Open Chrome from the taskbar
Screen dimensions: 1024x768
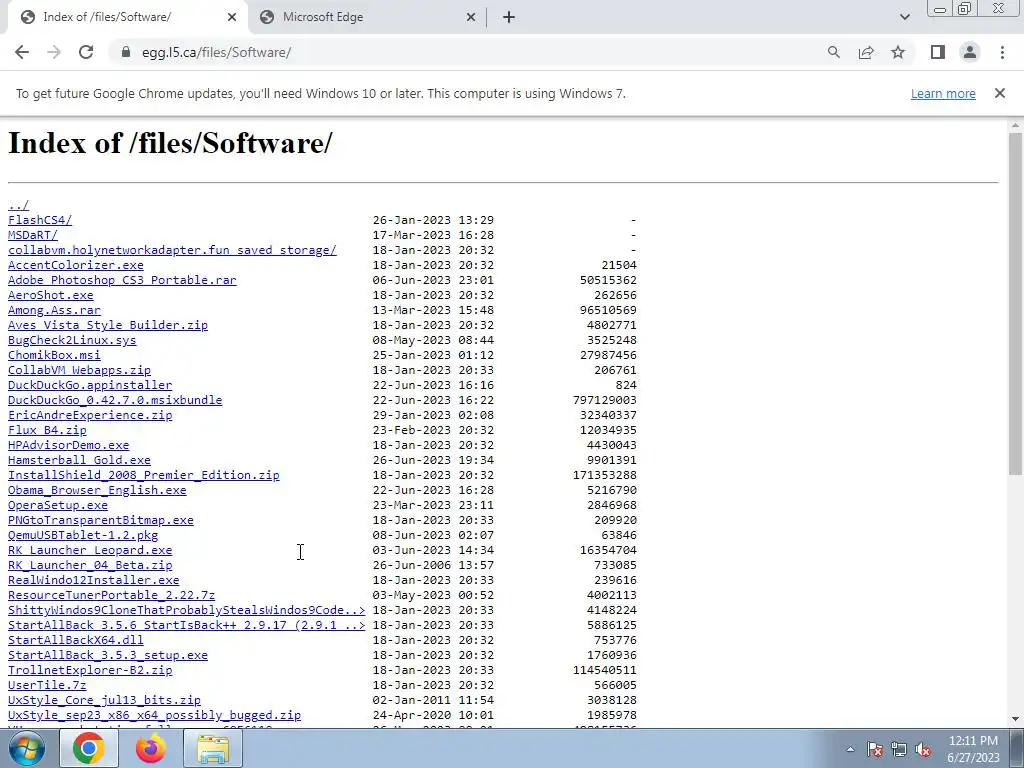pos(89,748)
